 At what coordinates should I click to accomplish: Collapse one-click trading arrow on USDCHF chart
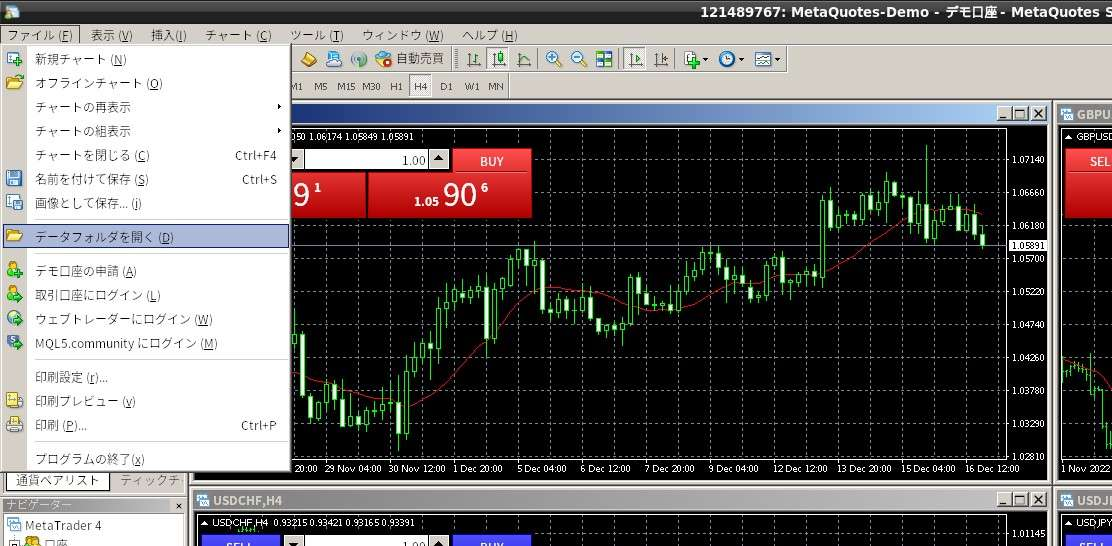[205, 523]
